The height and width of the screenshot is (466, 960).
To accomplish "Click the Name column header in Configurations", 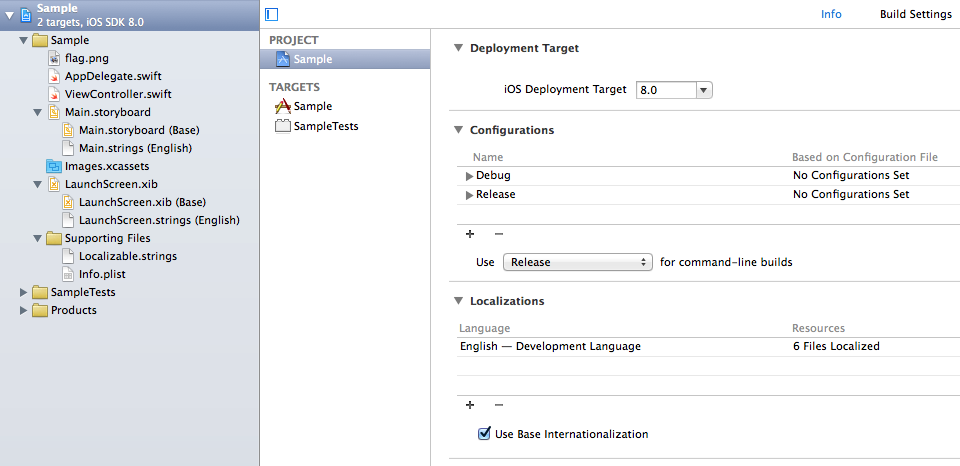I will tap(488, 157).
